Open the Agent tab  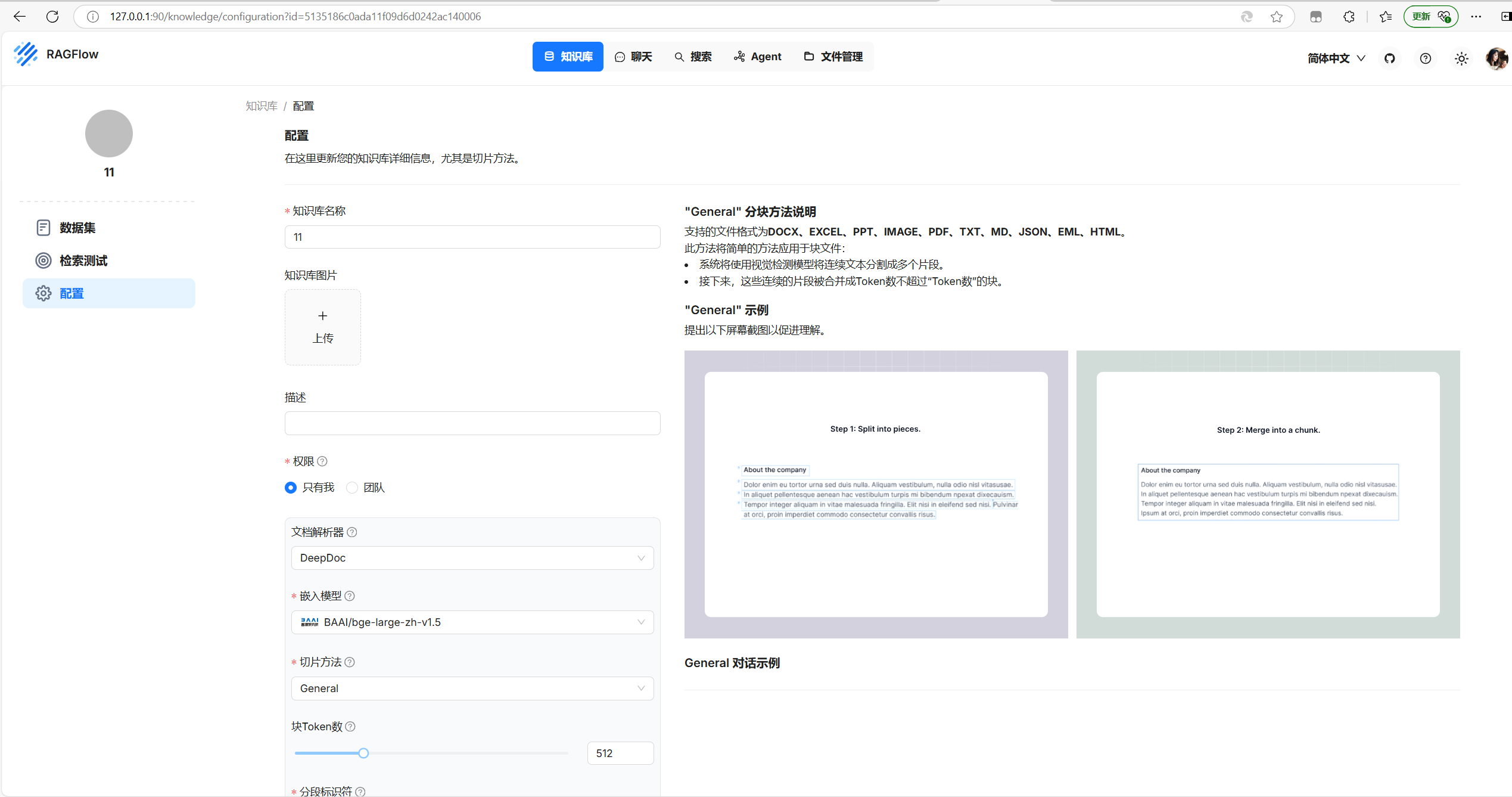(x=757, y=57)
